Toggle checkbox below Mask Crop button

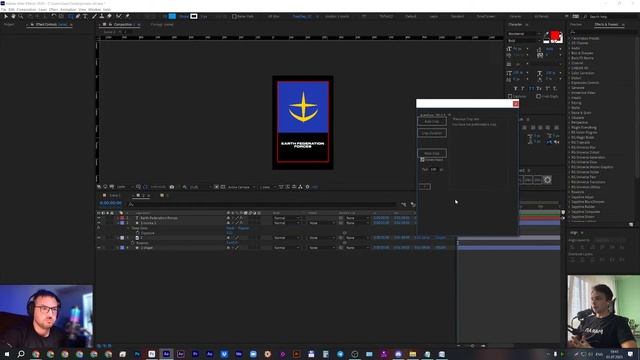click(422, 160)
